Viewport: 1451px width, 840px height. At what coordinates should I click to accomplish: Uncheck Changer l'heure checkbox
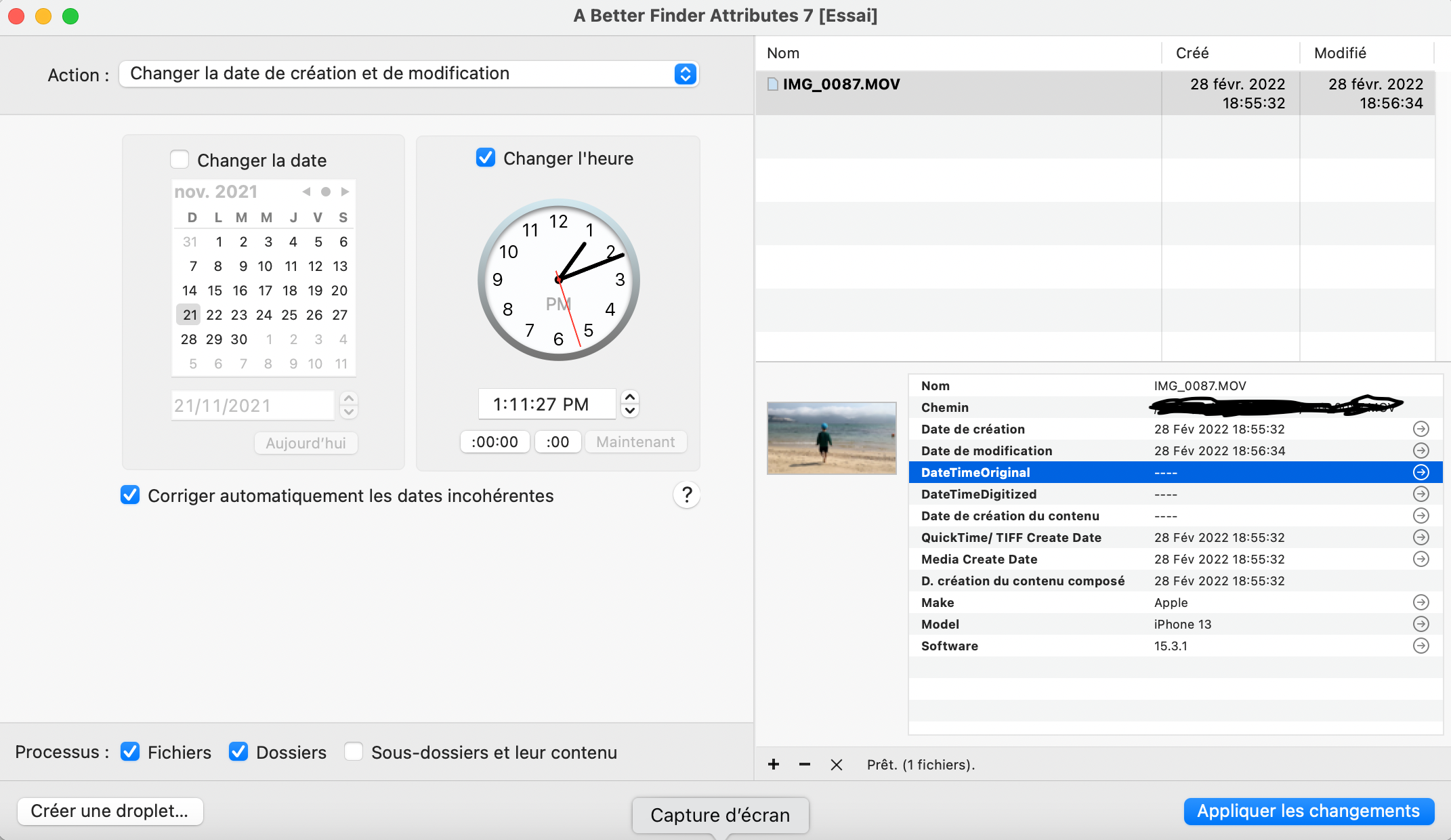point(486,158)
